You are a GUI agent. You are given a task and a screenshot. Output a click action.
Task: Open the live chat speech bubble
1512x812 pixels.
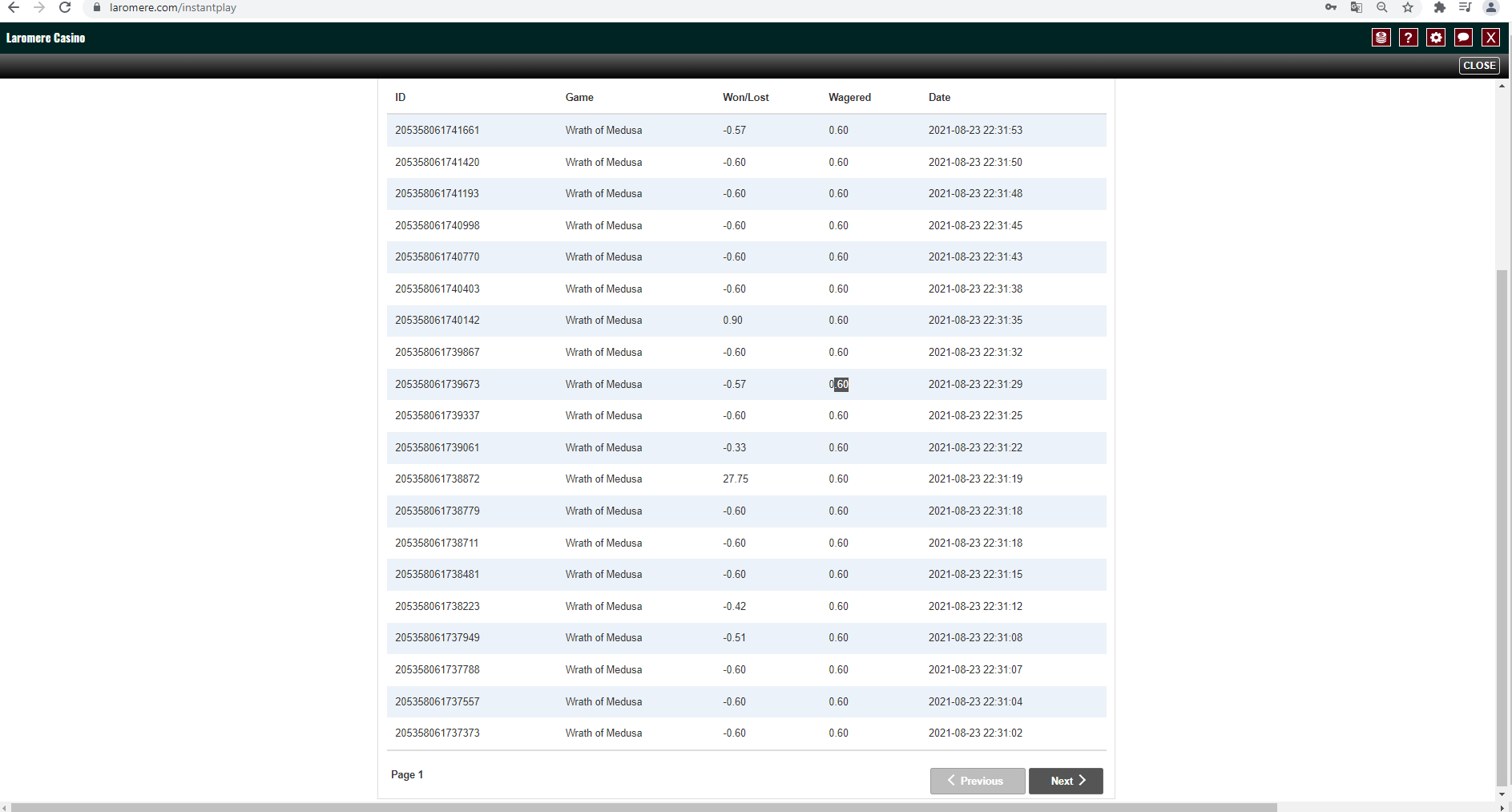(x=1463, y=38)
